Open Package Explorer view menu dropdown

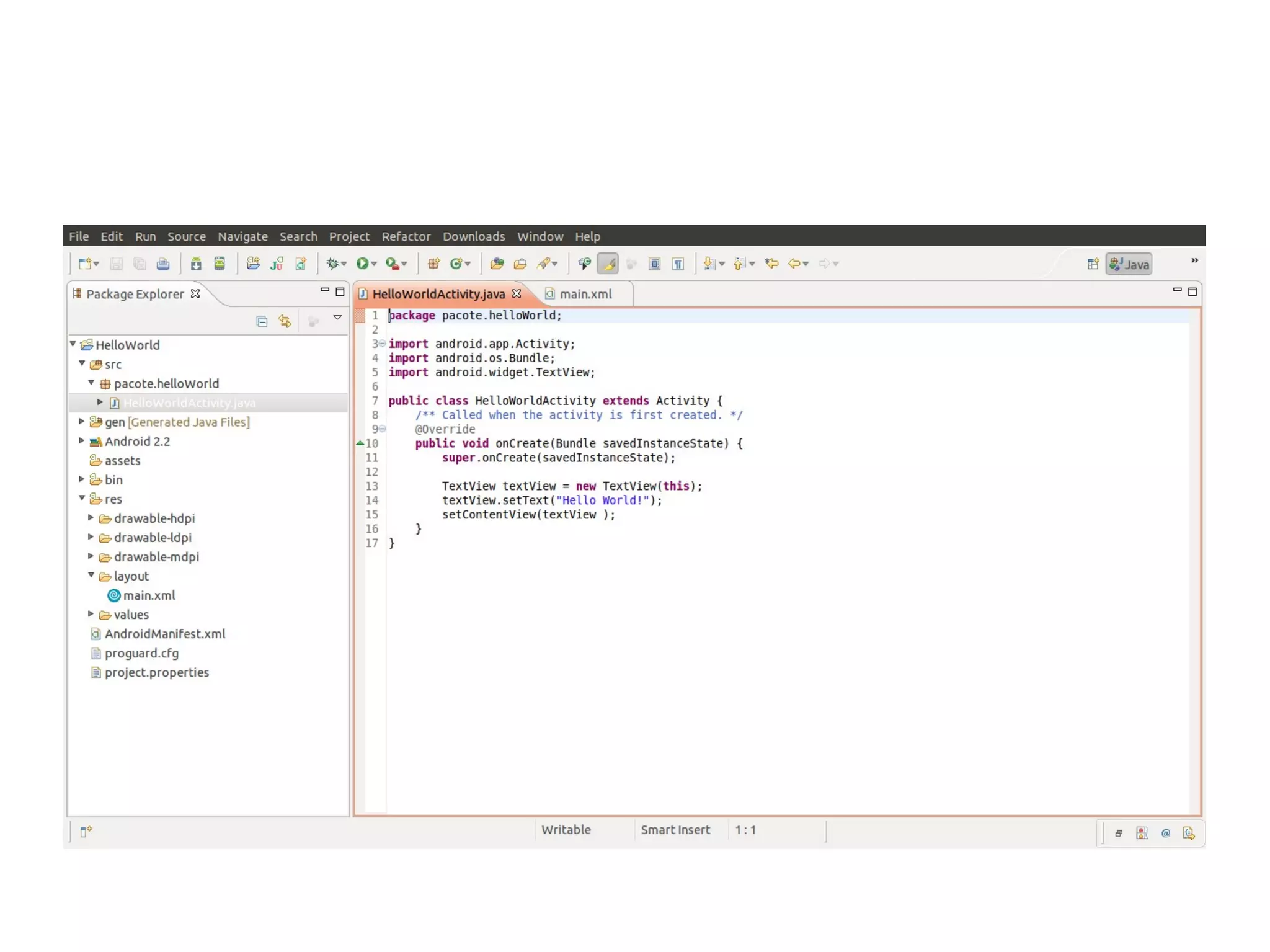click(x=337, y=318)
